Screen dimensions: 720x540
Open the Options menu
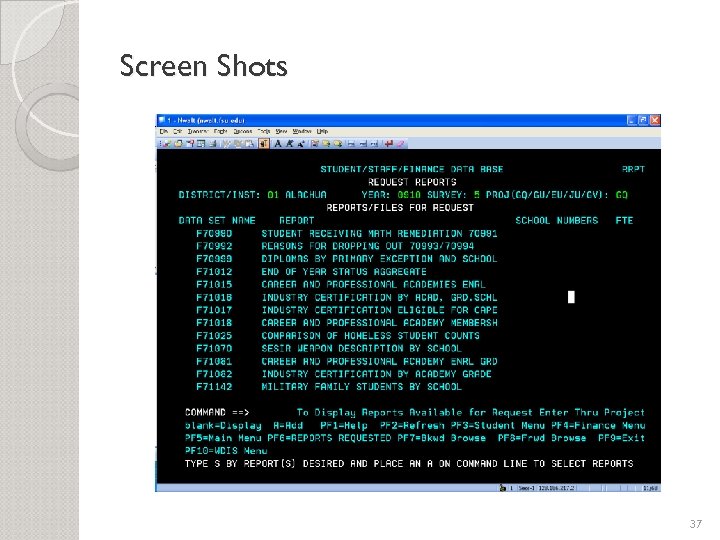pos(243,131)
